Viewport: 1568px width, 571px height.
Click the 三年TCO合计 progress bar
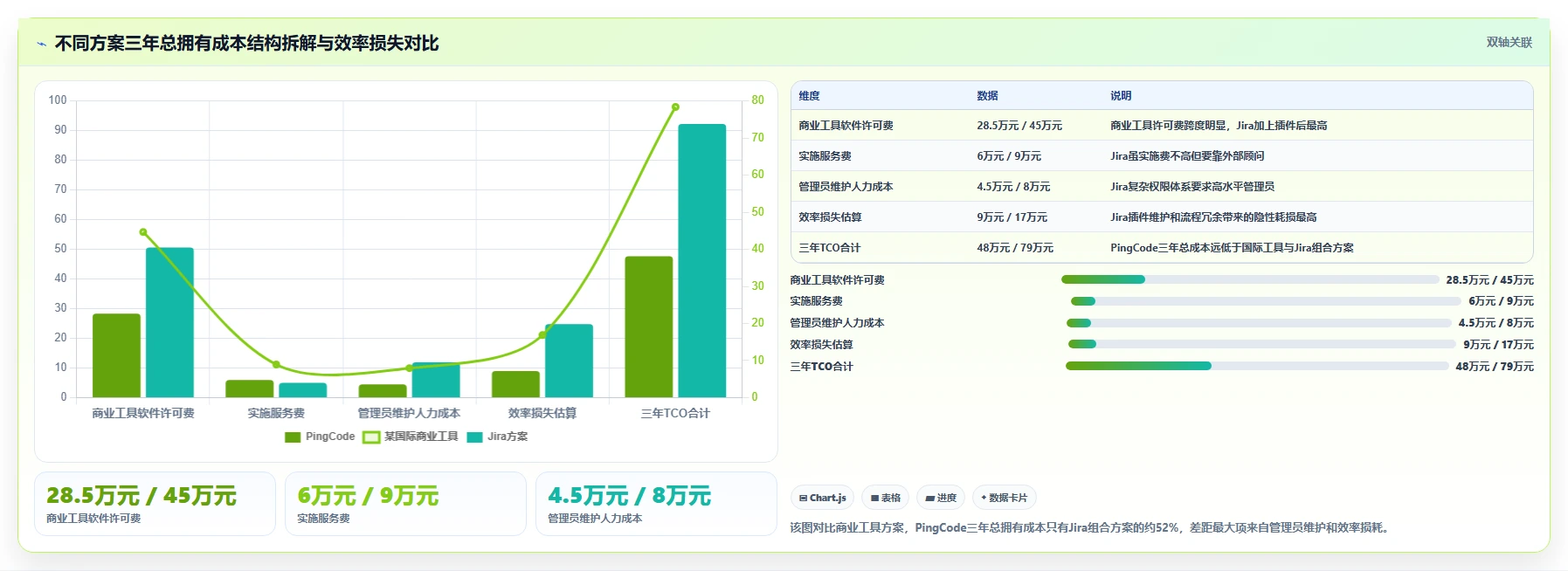tap(1257, 366)
